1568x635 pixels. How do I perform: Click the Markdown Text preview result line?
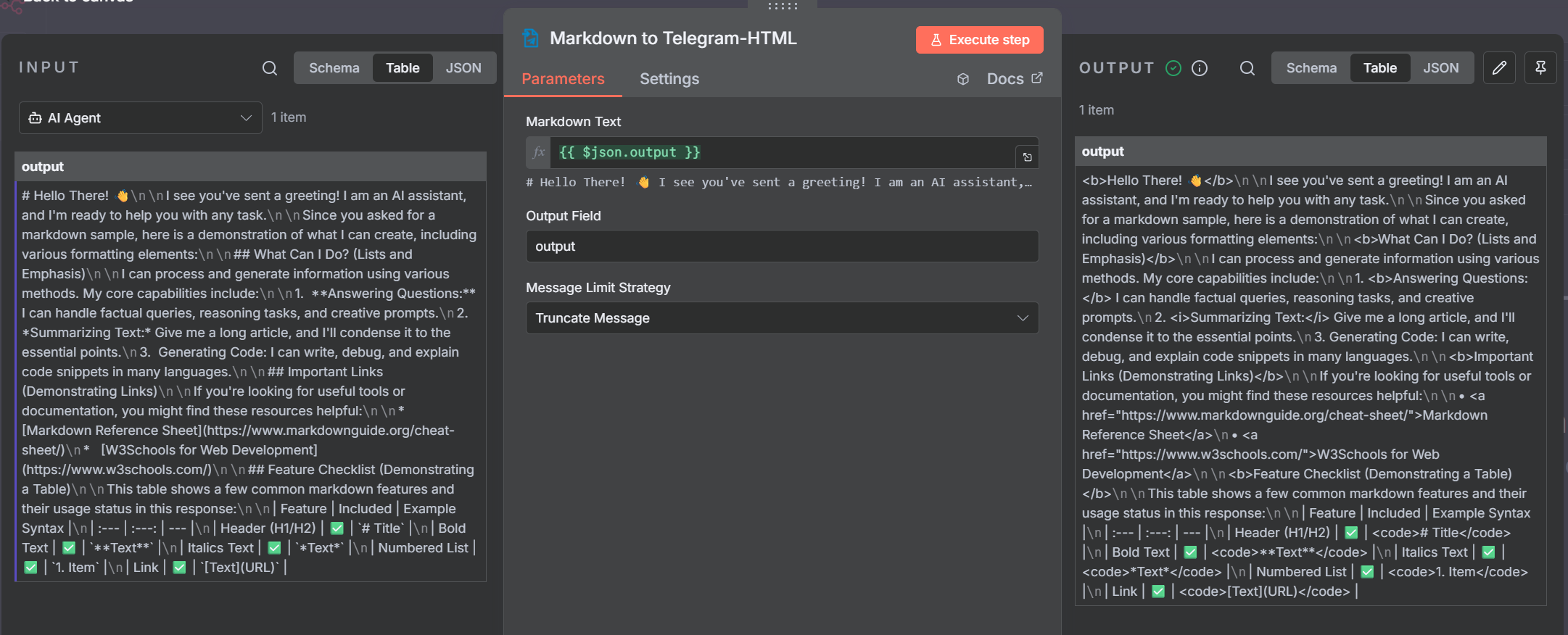click(x=779, y=183)
